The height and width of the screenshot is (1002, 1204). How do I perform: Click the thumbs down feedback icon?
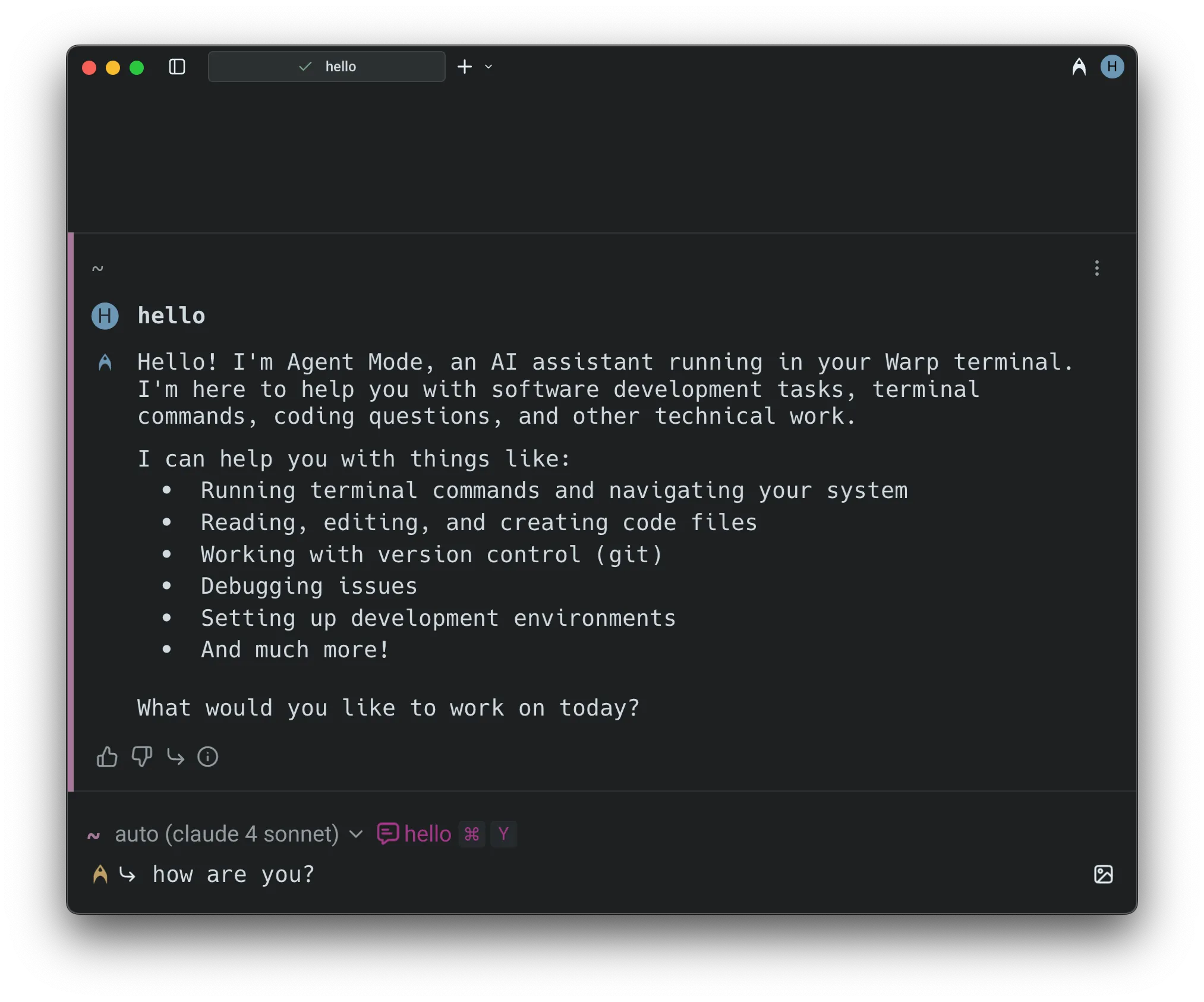tap(141, 757)
